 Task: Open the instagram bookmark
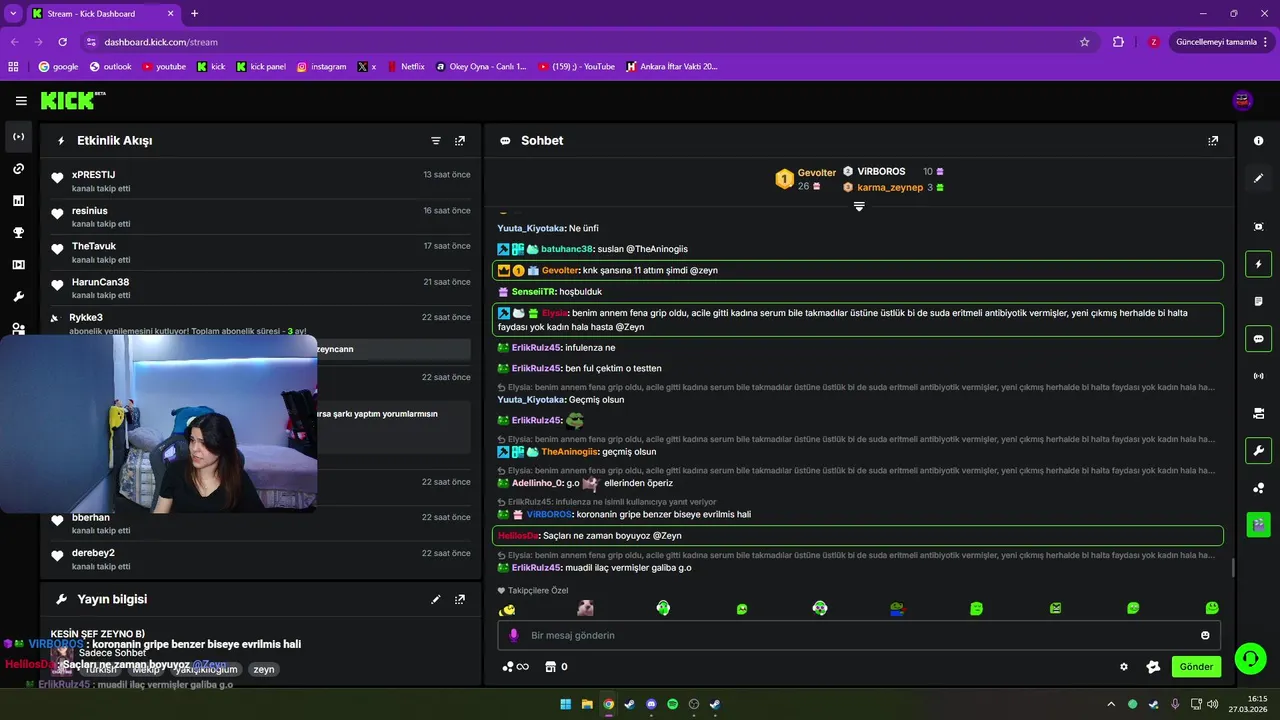click(321, 67)
